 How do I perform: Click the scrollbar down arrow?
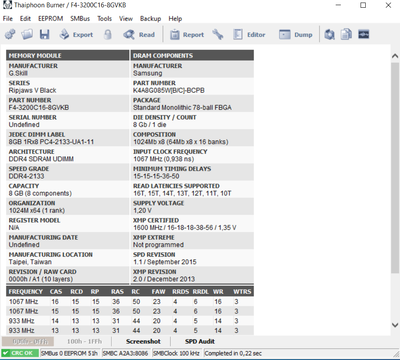(395, 325)
